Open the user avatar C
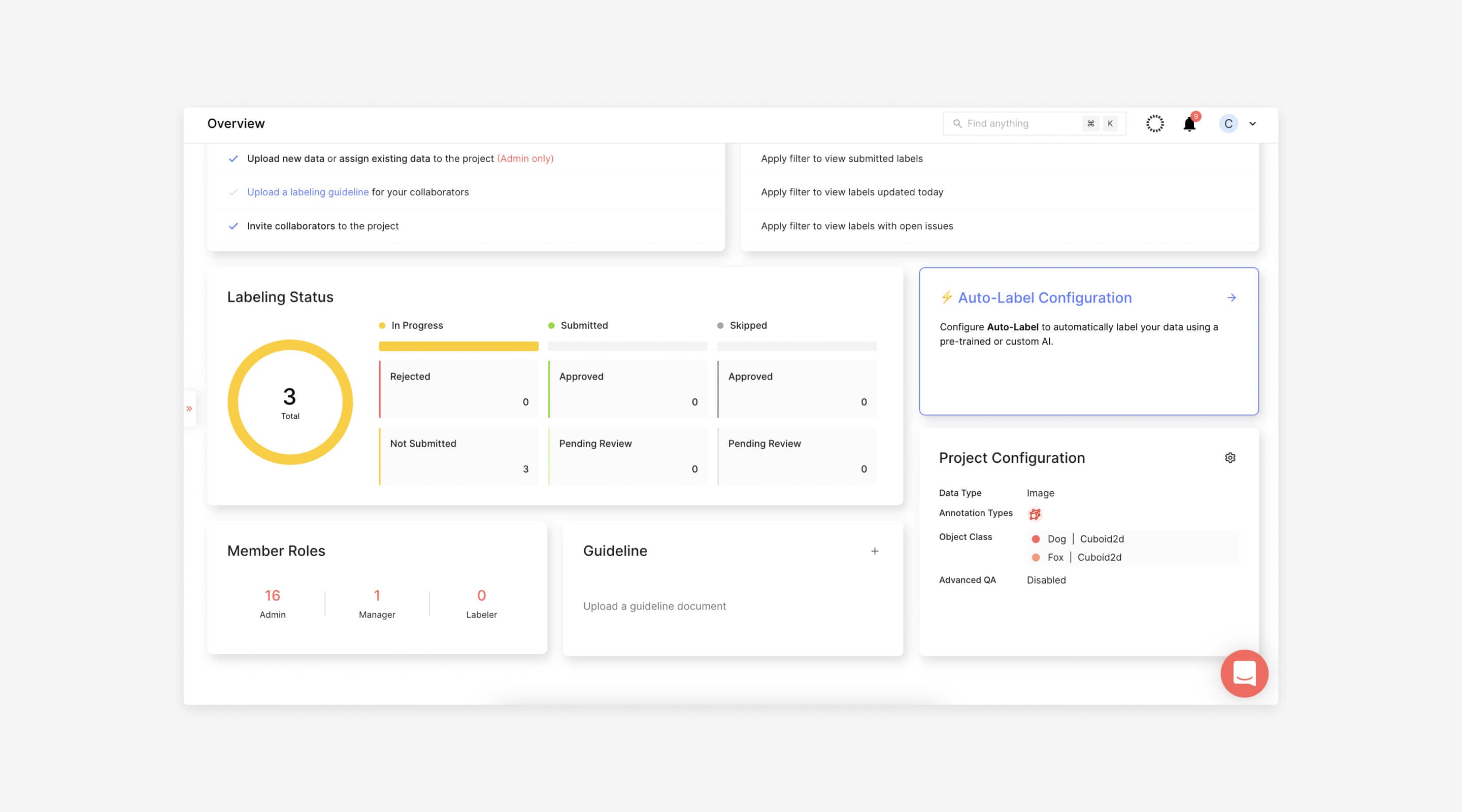Viewport: 1462px width, 812px height. (x=1228, y=124)
